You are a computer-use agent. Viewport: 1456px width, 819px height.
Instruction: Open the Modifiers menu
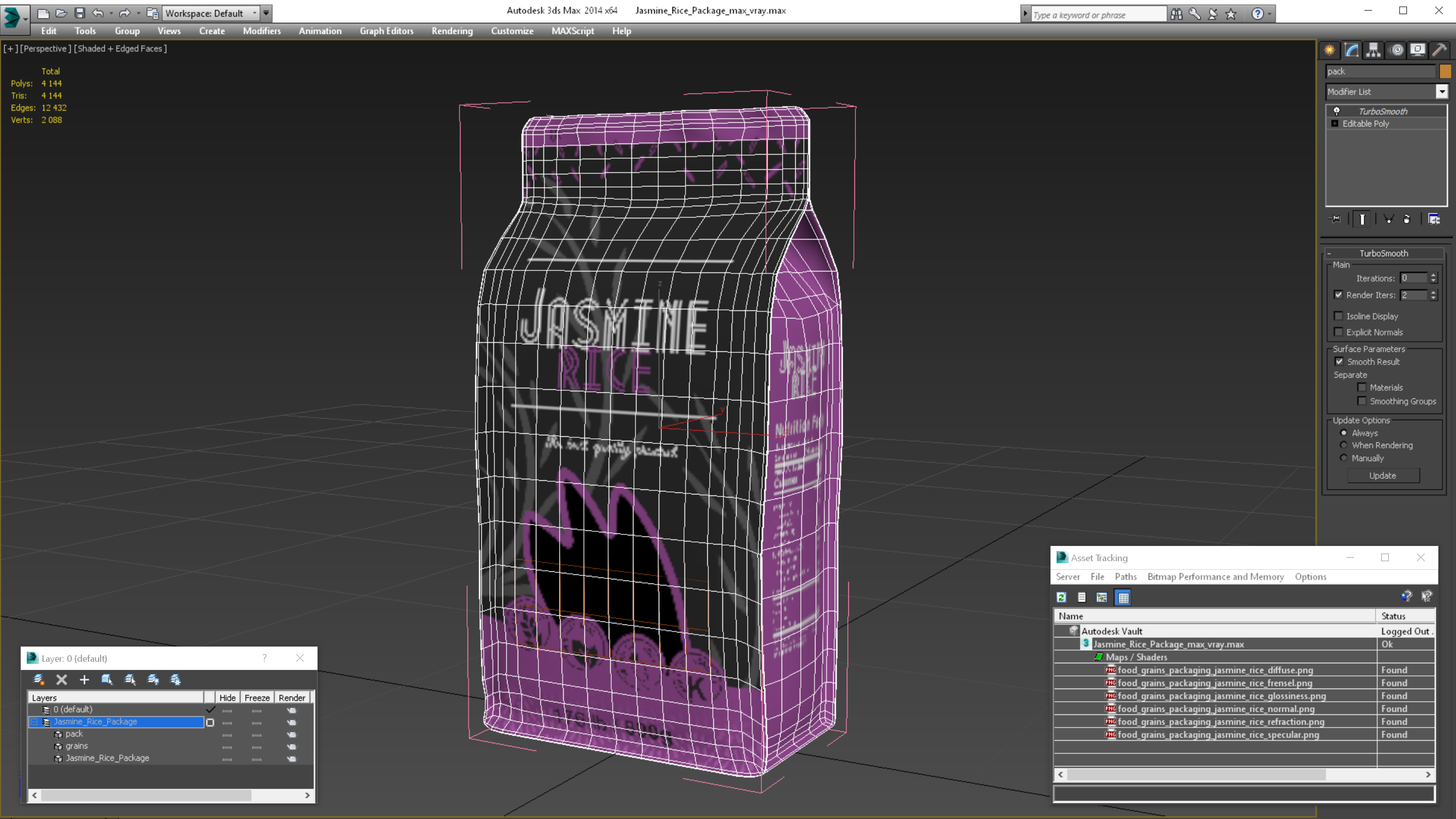click(x=262, y=31)
